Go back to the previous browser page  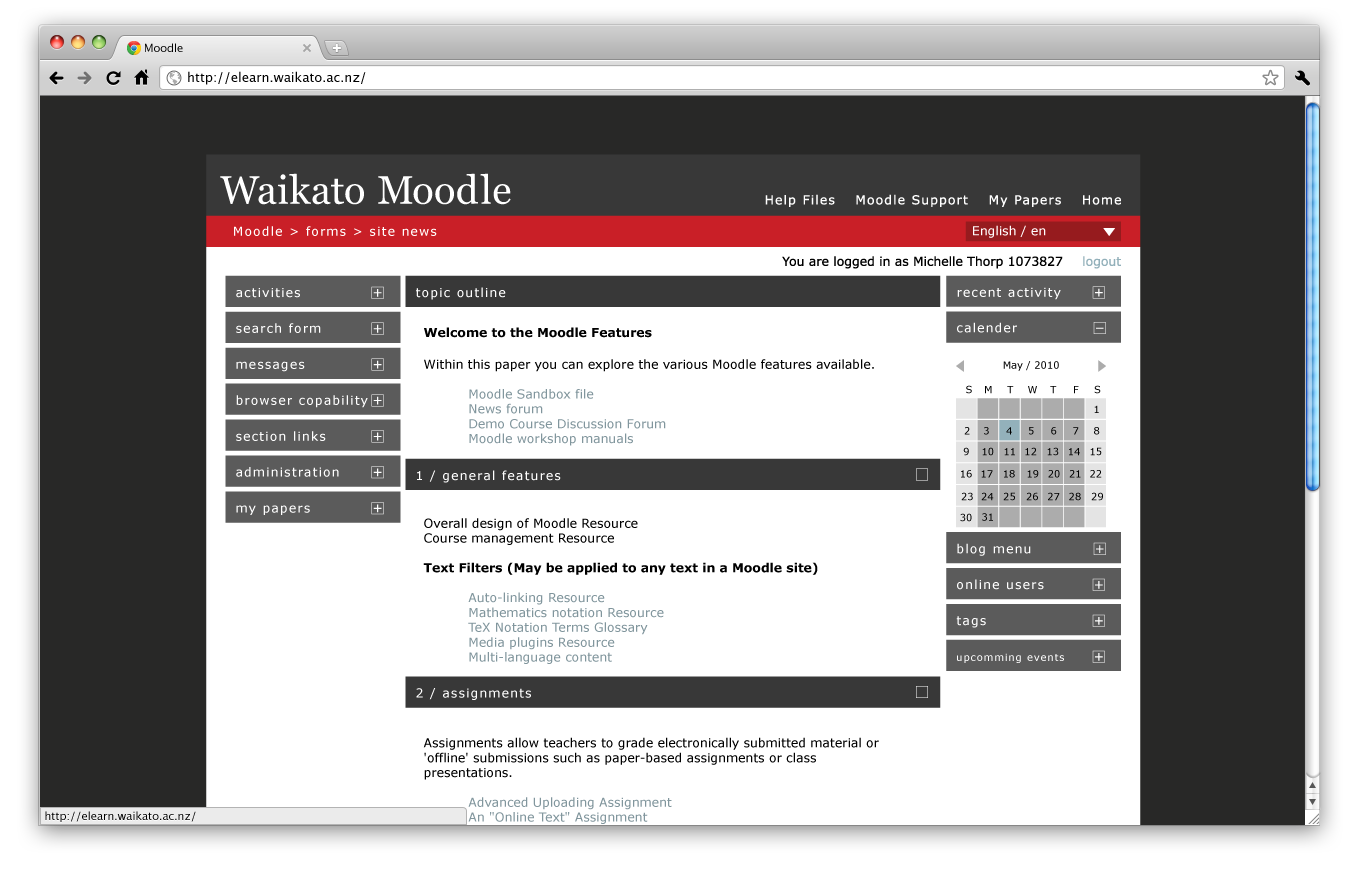pos(56,78)
